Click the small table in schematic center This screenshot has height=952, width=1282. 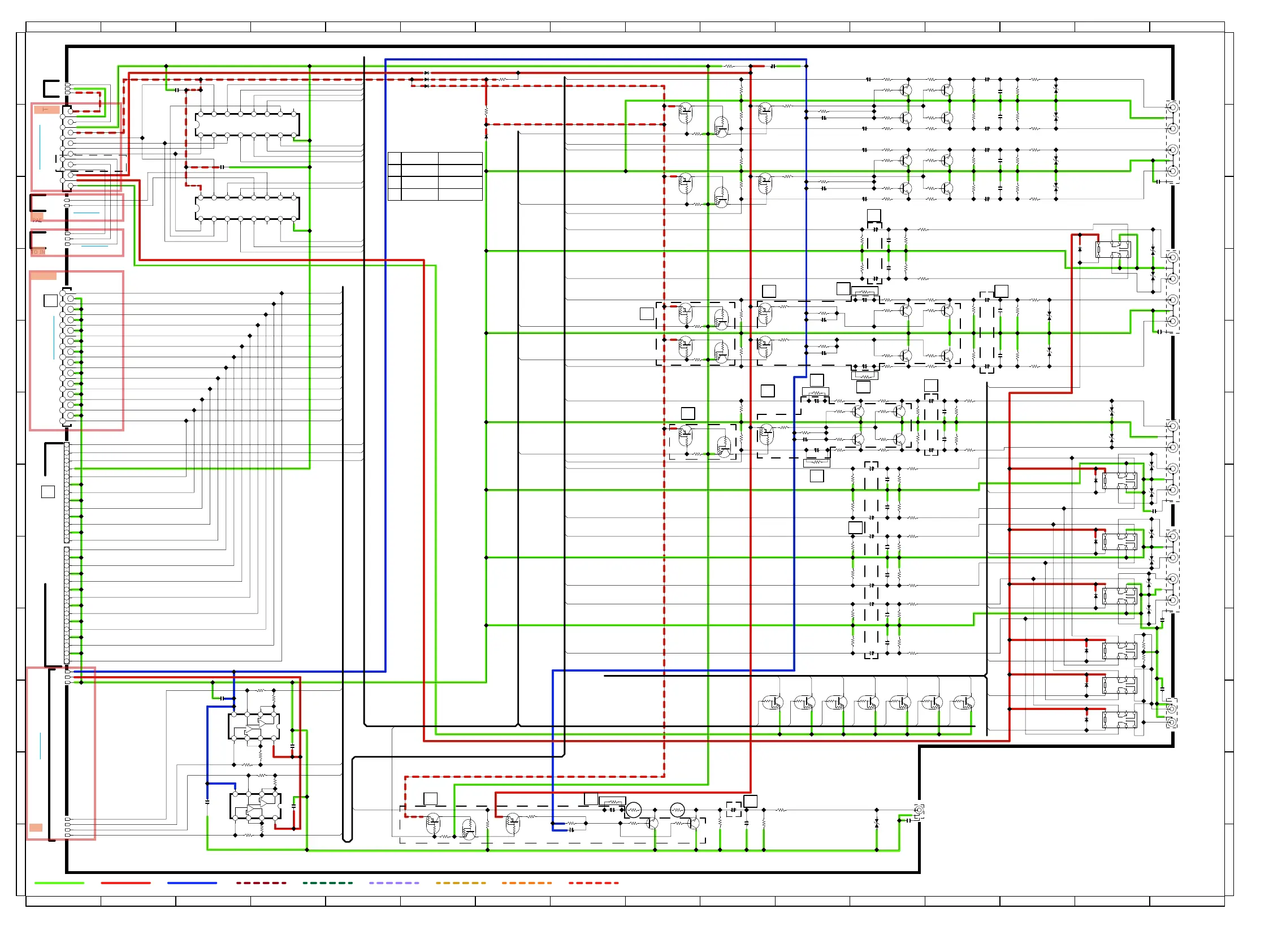(435, 176)
